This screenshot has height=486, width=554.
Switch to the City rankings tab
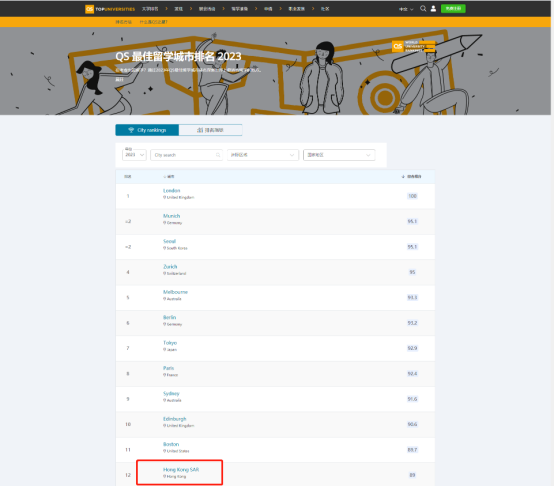click(x=147, y=130)
